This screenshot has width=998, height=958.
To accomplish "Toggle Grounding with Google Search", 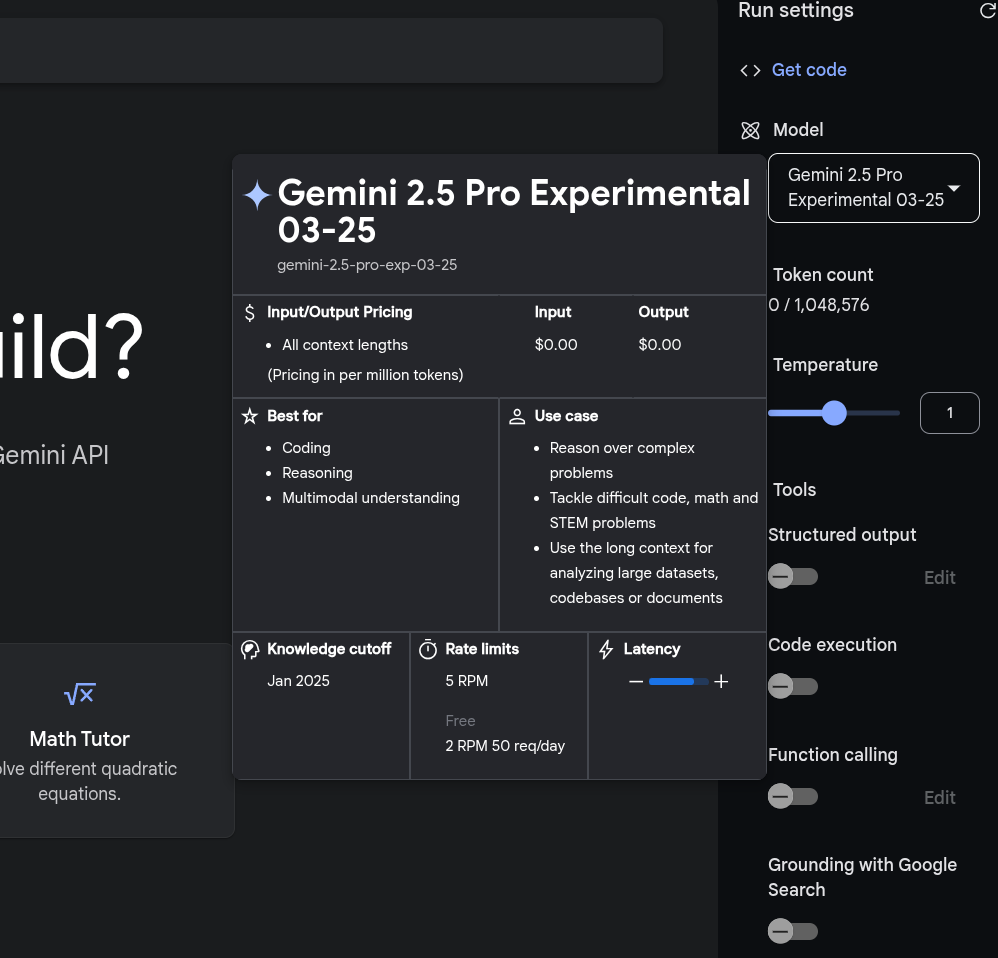I will pos(793,932).
